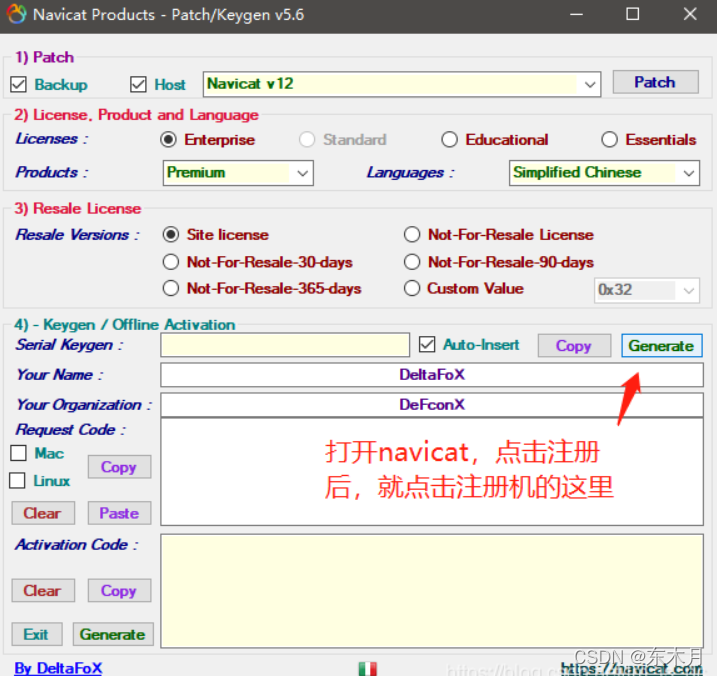This screenshot has height=676, width=717.
Task: Select Custom Value radio option
Action: [x=412, y=288]
